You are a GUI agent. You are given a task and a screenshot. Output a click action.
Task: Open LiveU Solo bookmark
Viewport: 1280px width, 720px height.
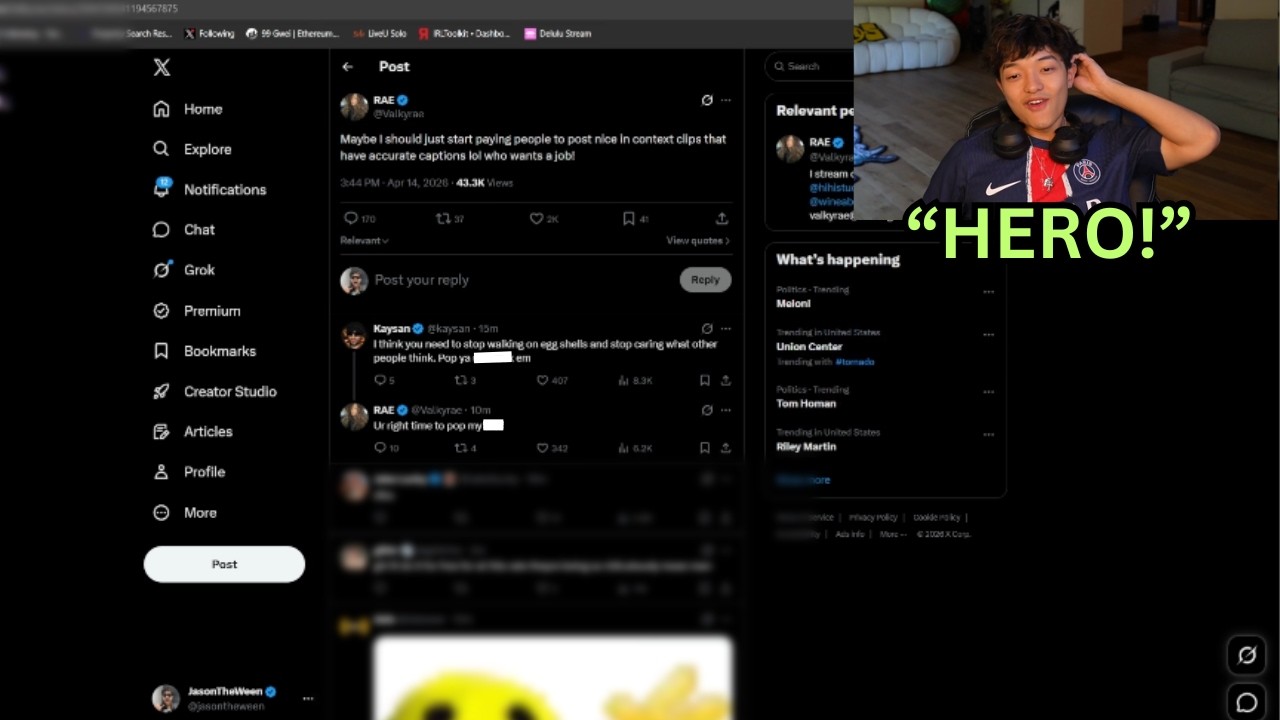379,33
